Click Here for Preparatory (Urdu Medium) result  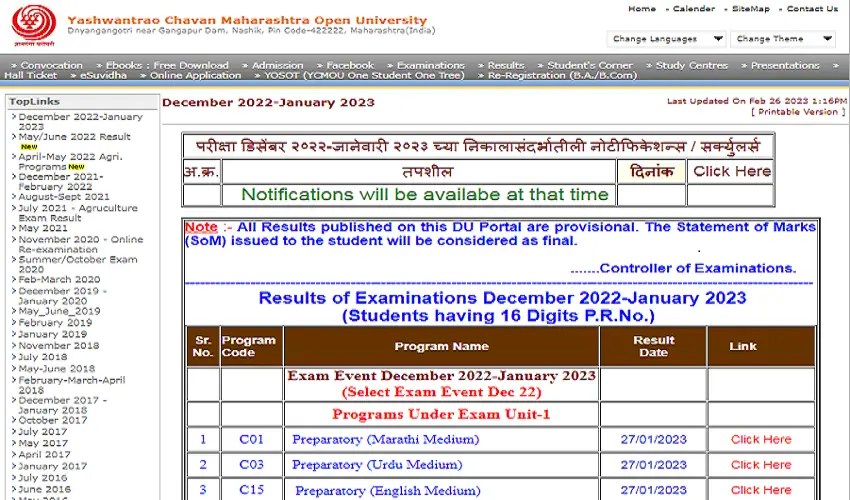pos(761,465)
